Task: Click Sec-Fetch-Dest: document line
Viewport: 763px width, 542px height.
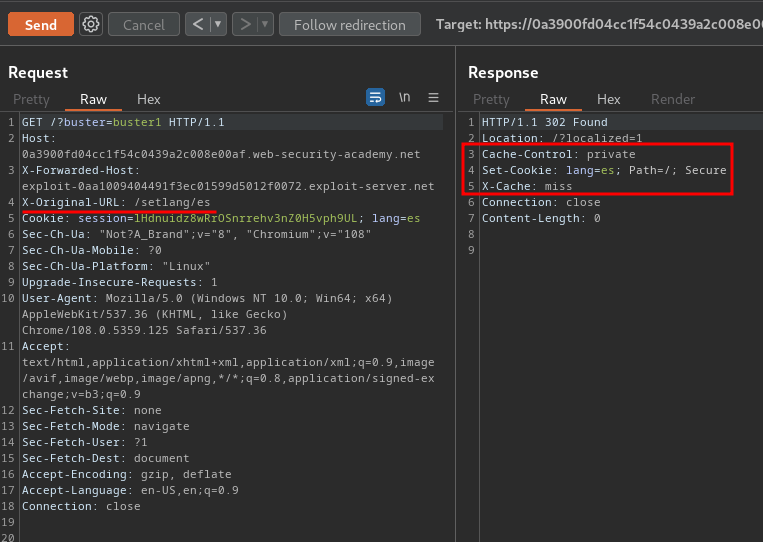Action: tap(106, 458)
